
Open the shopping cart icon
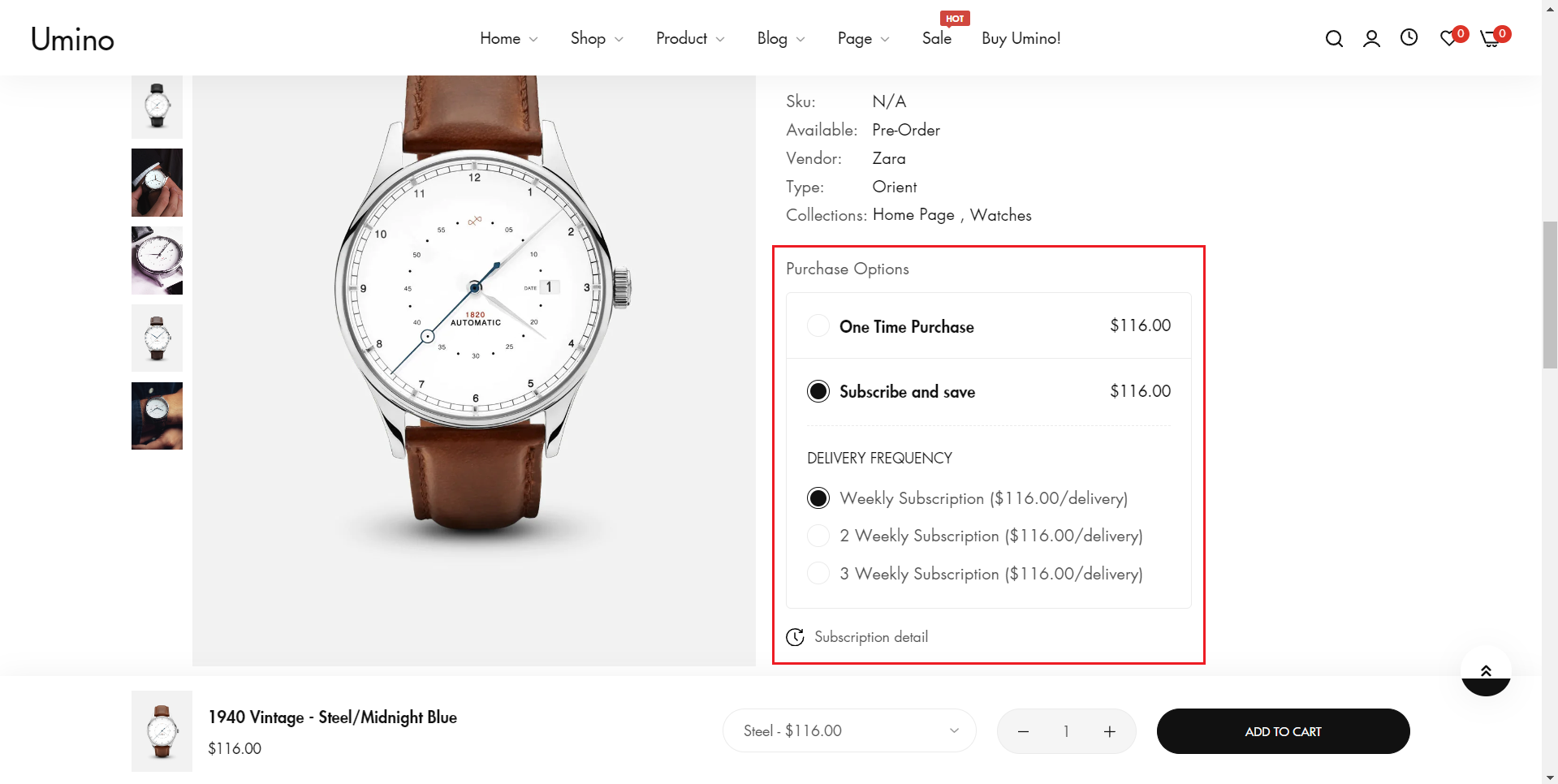point(1491,39)
